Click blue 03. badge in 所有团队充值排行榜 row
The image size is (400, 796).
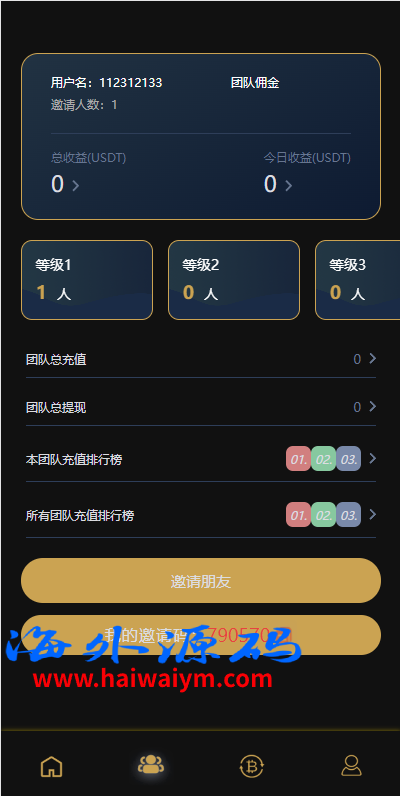click(x=348, y=515)
